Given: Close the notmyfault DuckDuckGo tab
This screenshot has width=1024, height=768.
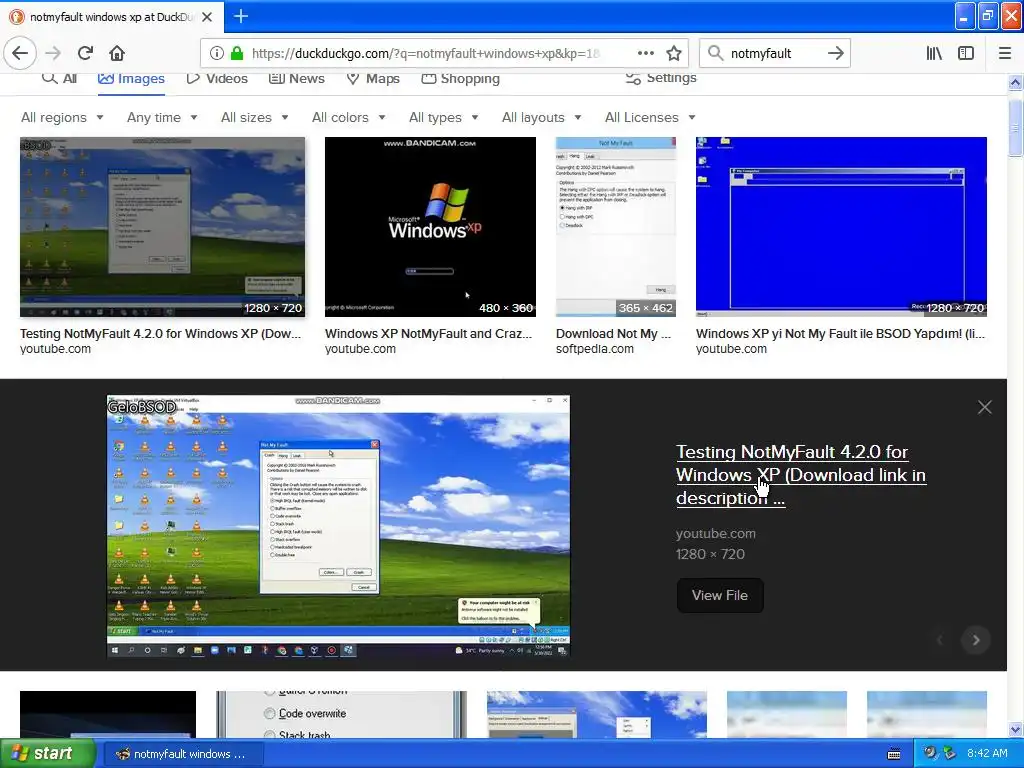Looking at the screenshot, I should 207,17.
